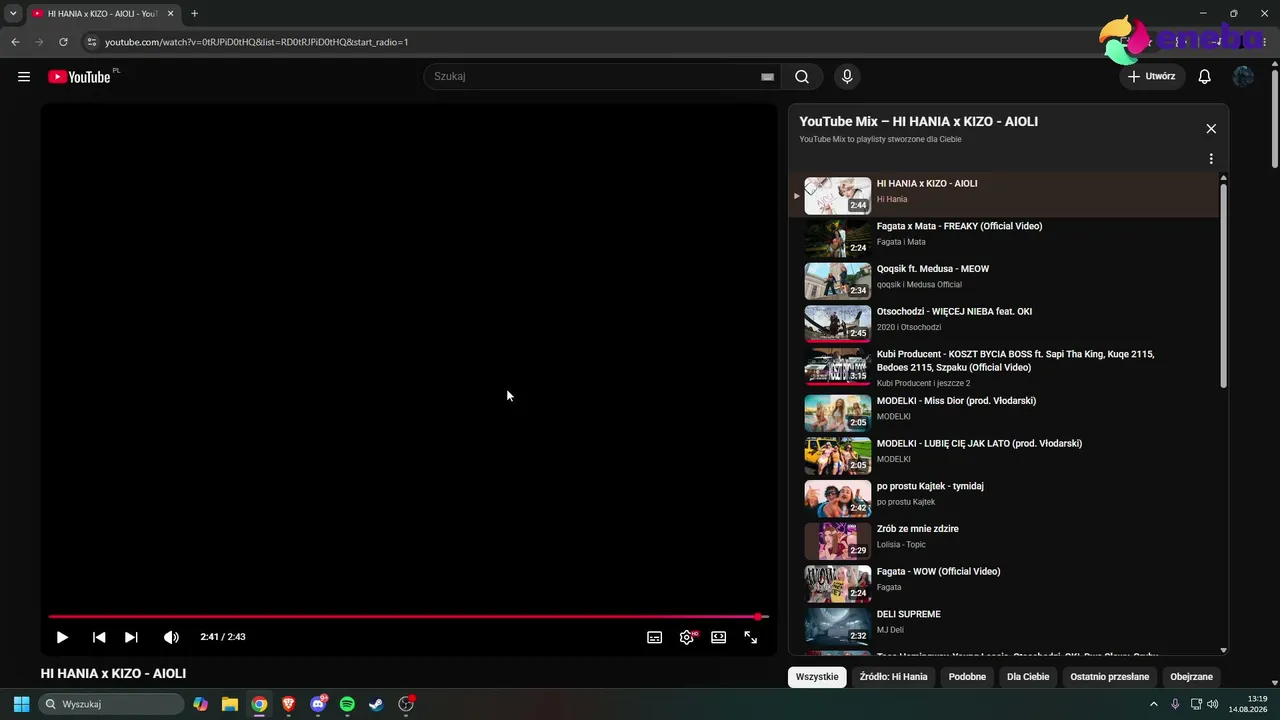Image resolution: width=1280 pixels, height=720 pixels.
Task: Play Otsochodzi - WIĘCEJ NIEBA feat. OKI
Action: (1005, 324)
